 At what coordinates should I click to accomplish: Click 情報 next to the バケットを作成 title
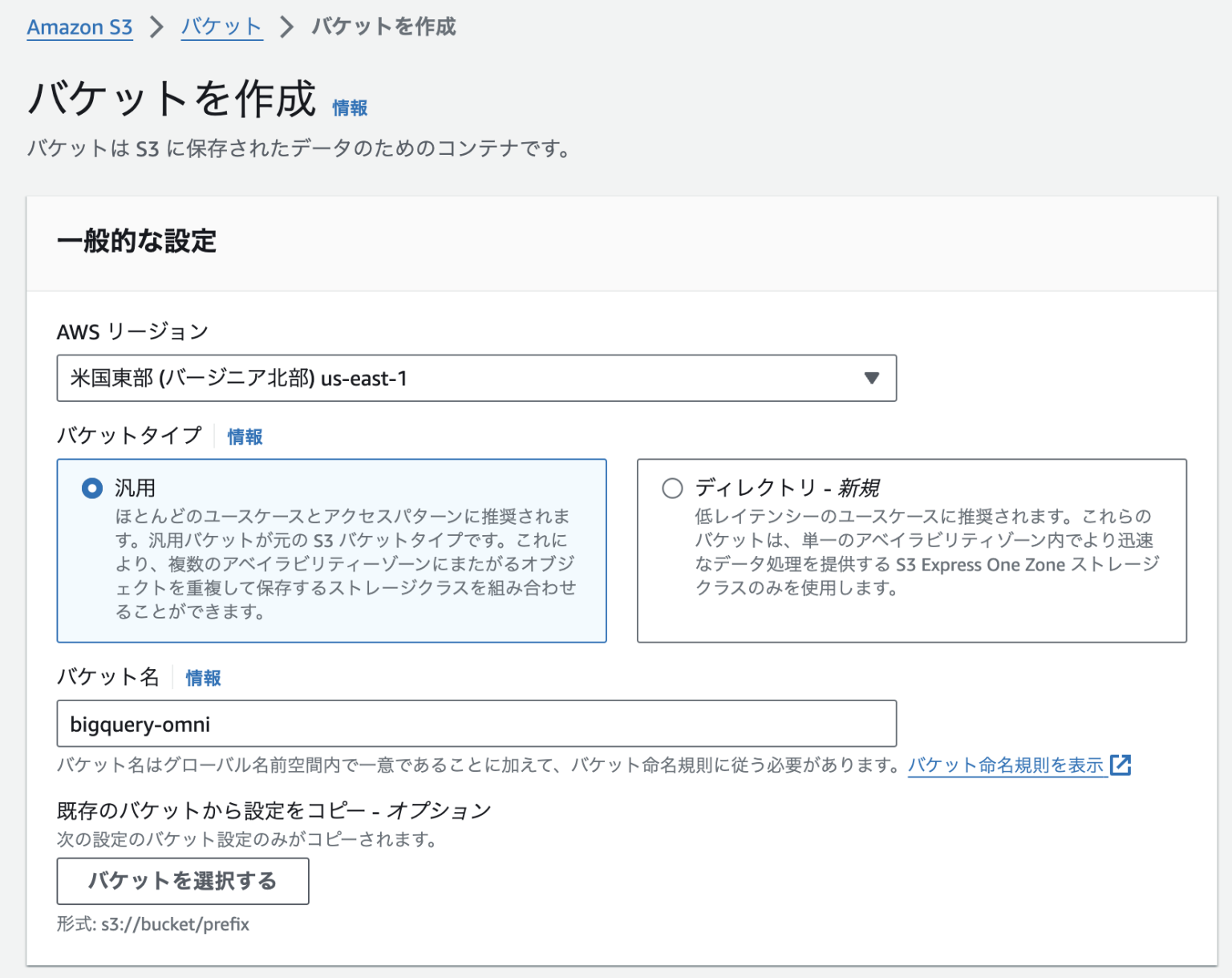350,108
